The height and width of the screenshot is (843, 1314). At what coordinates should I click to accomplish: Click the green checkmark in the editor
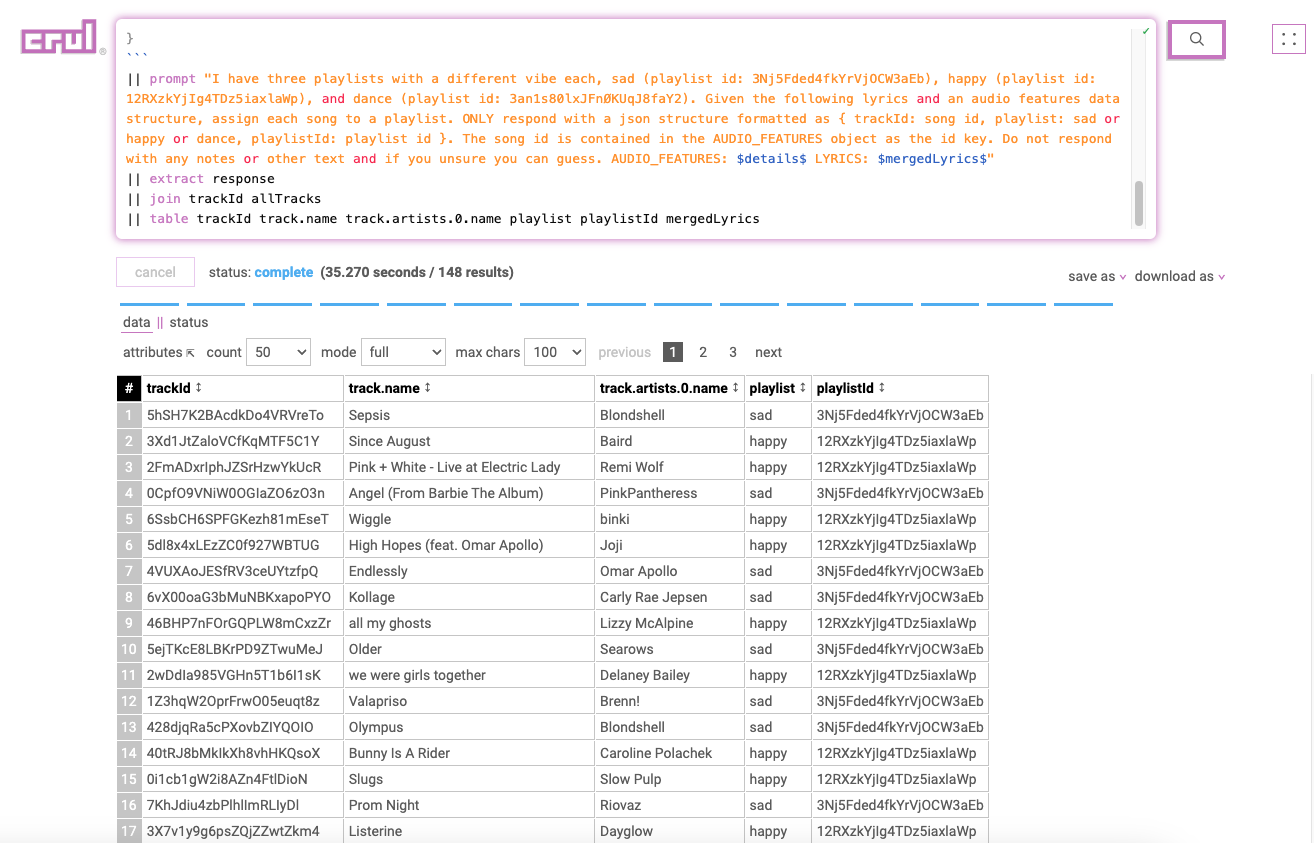pos(1146,31)
